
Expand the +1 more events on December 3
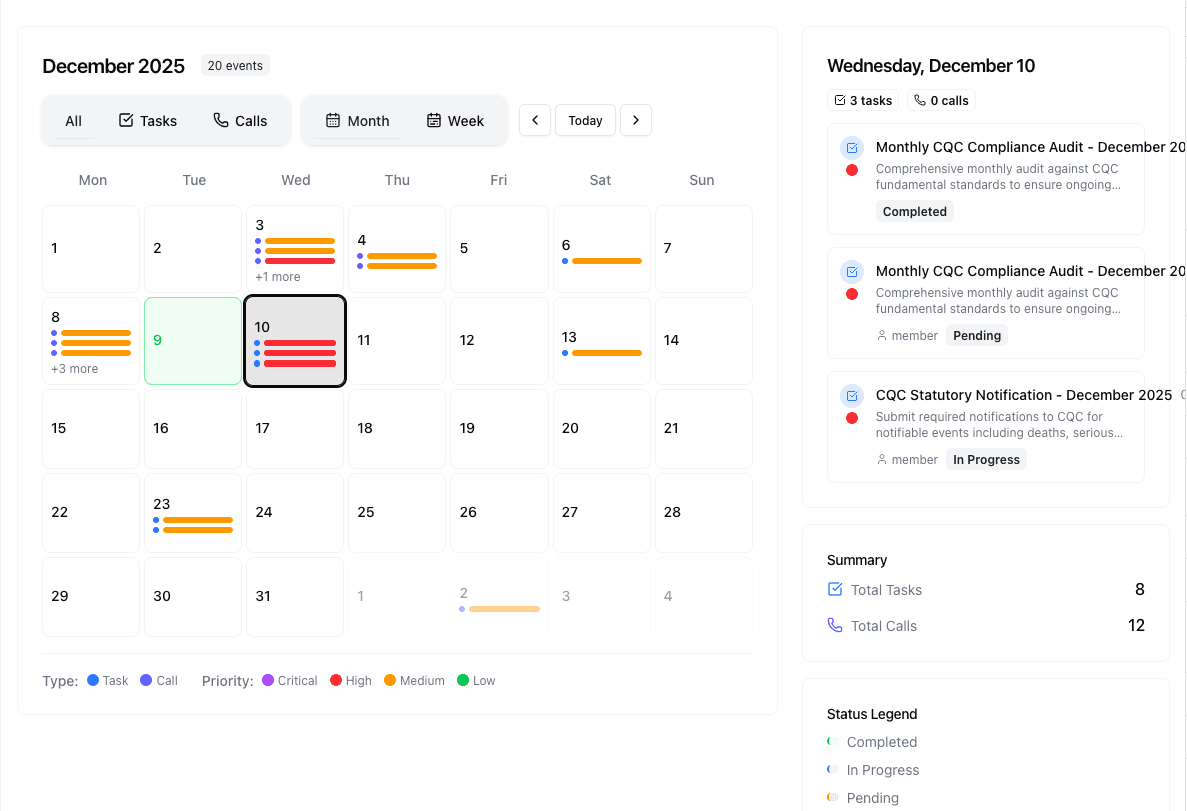tap(277, 276)
